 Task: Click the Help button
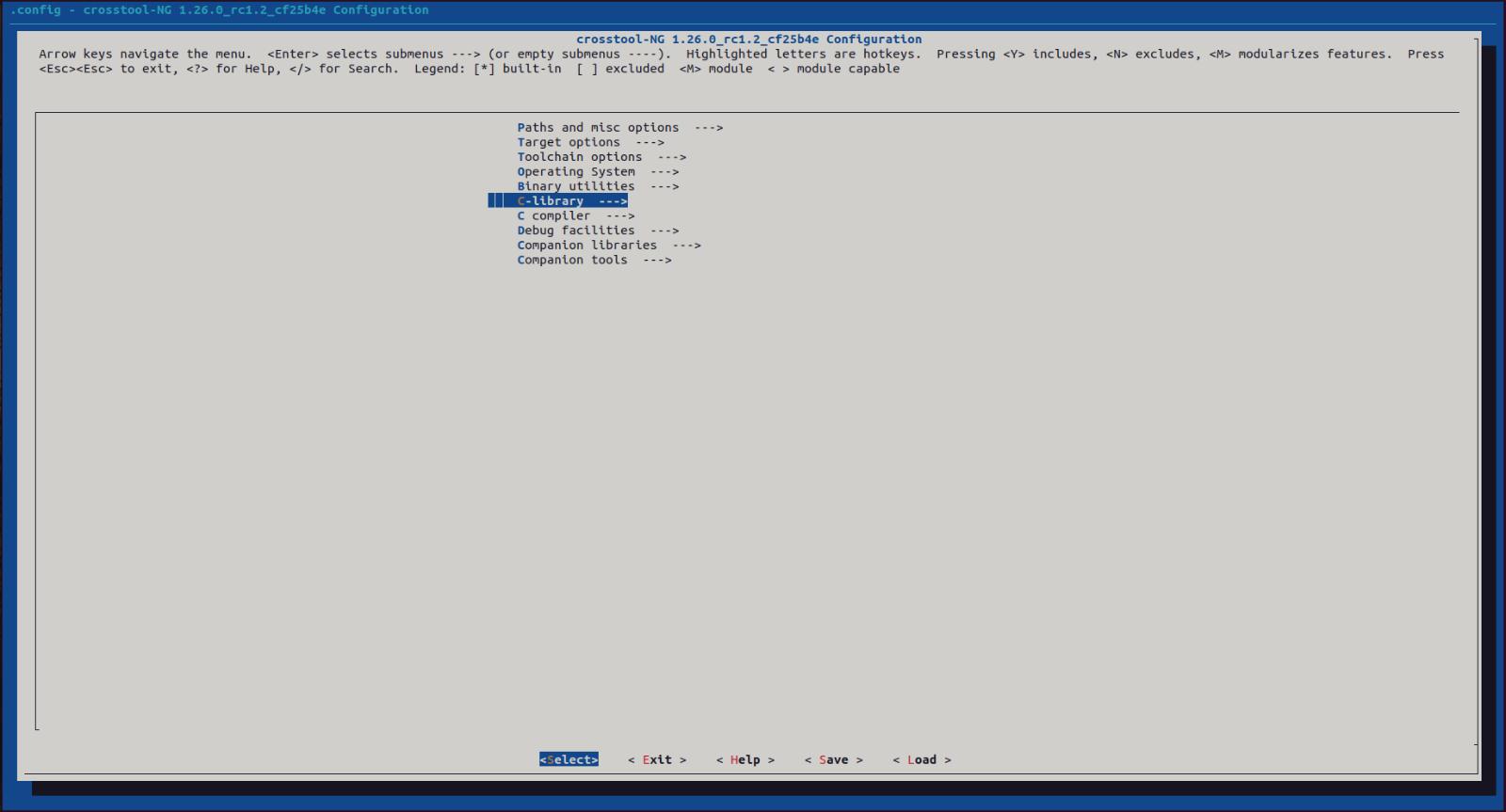click(x=745, y=760)
